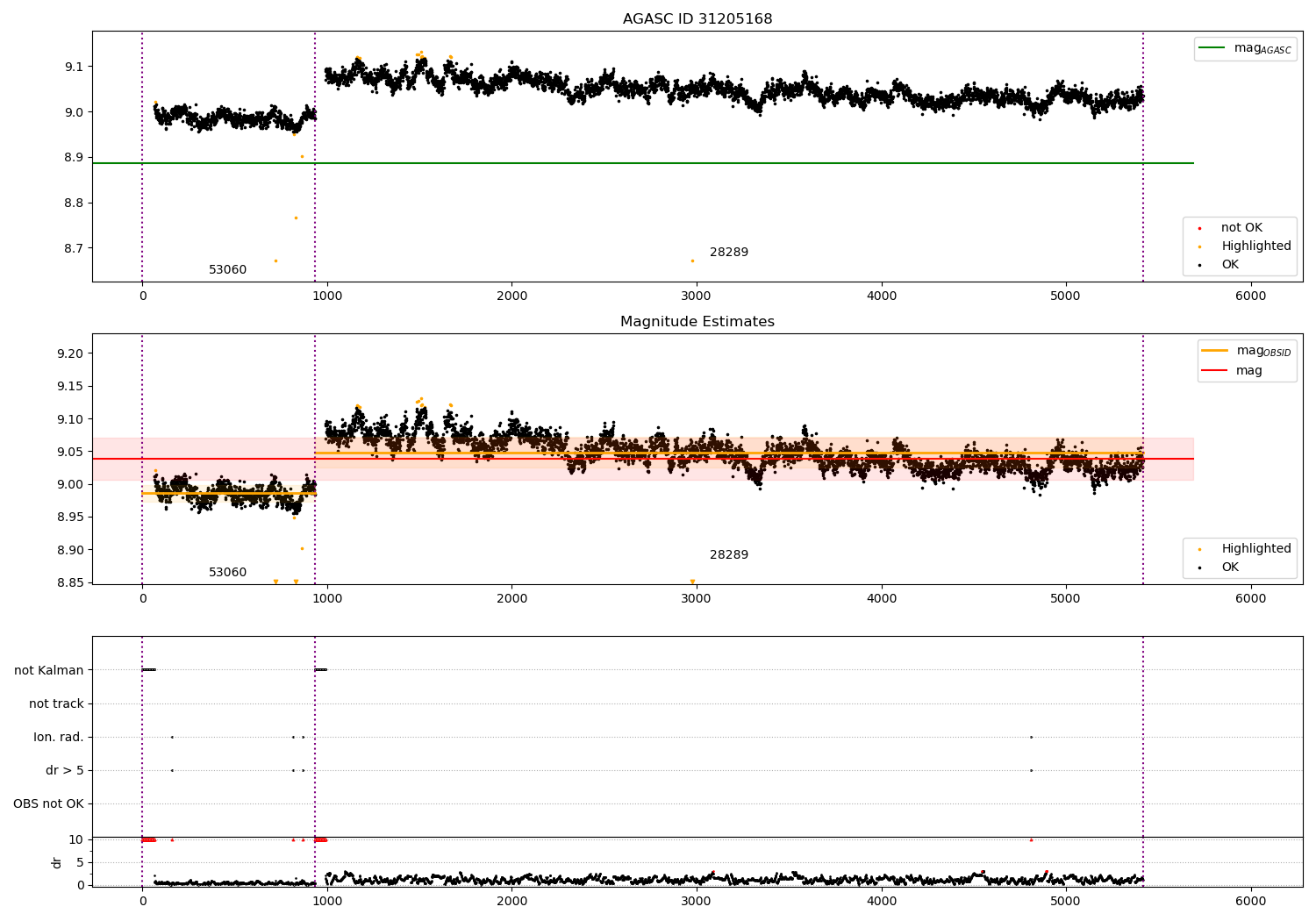Click the 9.10 y-axis tick label
1316x921 pixels.
(x=70, y=420)
